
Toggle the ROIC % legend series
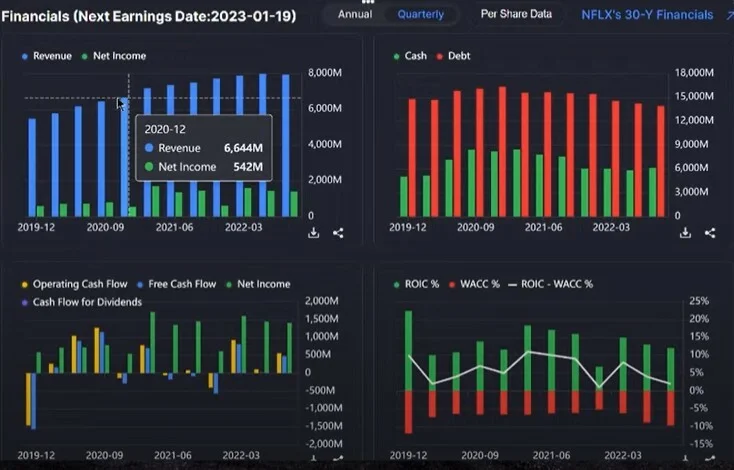tap(416, 284)
